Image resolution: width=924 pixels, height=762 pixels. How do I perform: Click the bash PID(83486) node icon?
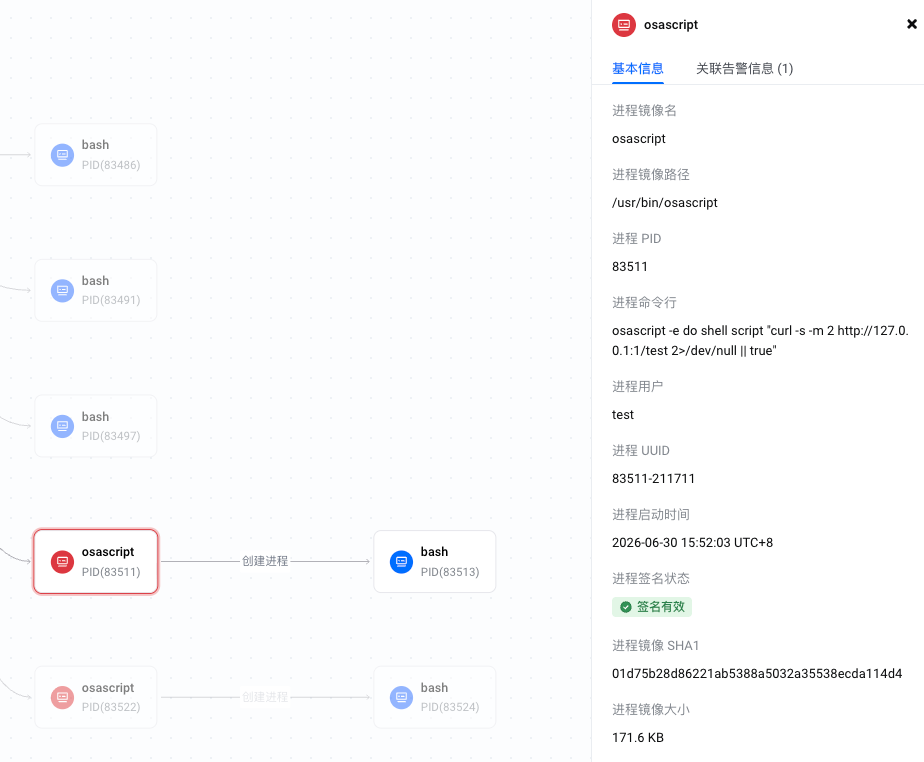point(62,155)
